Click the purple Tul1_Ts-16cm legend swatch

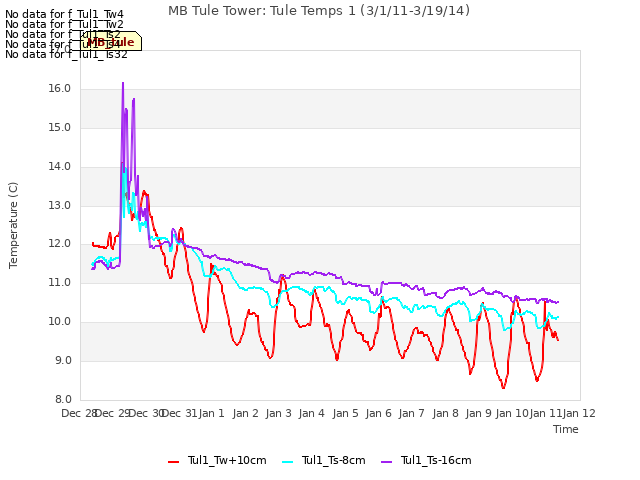click(x=387, y=462)
